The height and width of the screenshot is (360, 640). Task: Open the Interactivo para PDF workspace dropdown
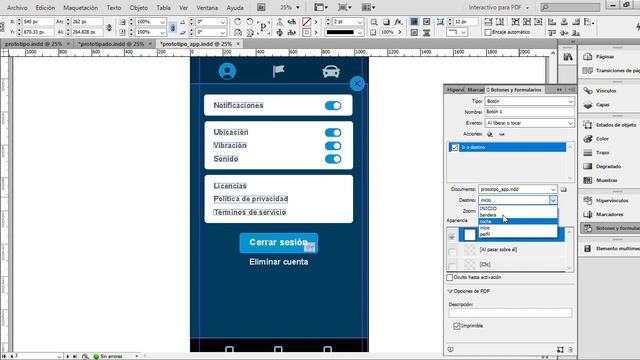point(498,7)
